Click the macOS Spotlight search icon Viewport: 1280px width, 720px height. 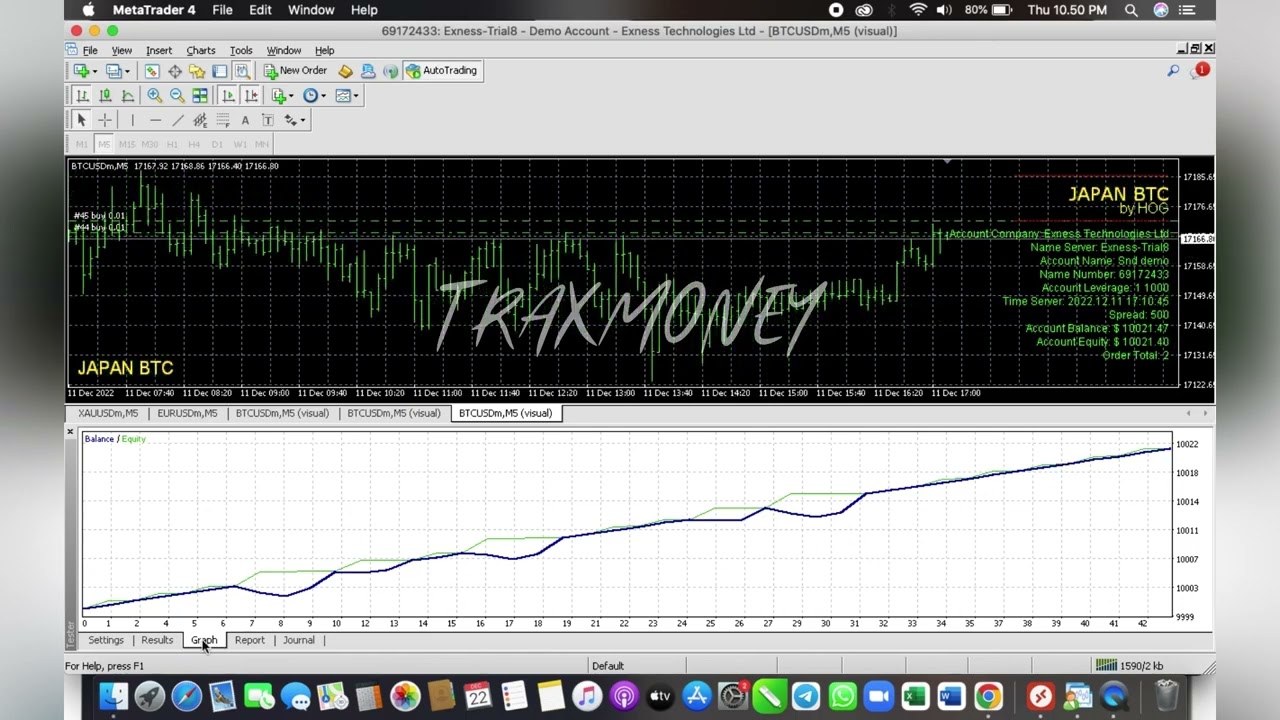pyautogui.click(x=1131, y=10)
